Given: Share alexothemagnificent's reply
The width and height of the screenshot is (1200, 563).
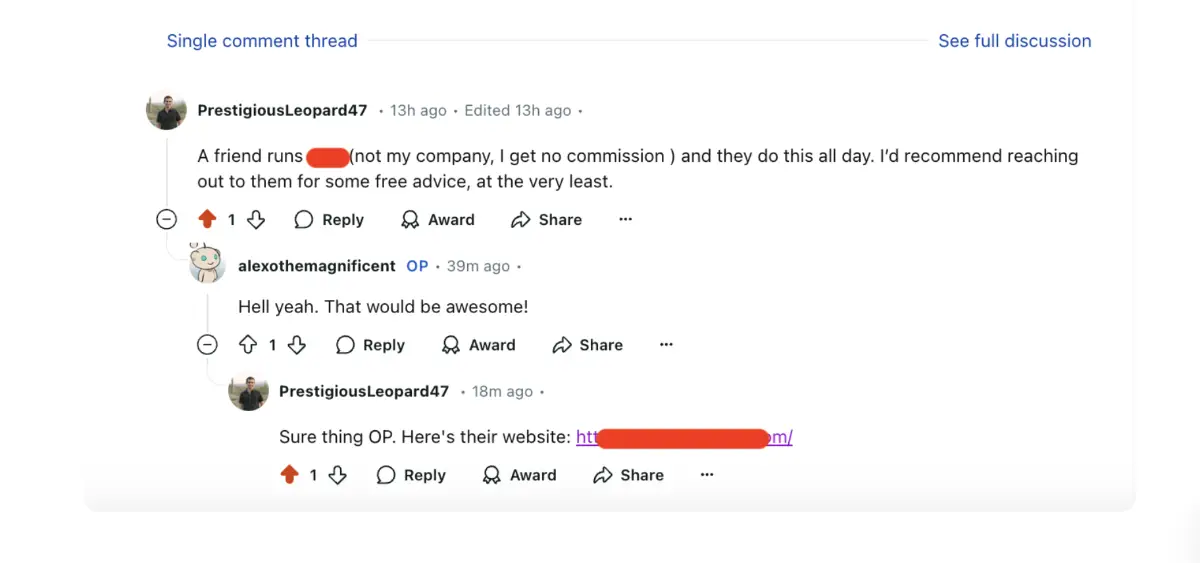Looking at the screenshot, I should [587, 345].
